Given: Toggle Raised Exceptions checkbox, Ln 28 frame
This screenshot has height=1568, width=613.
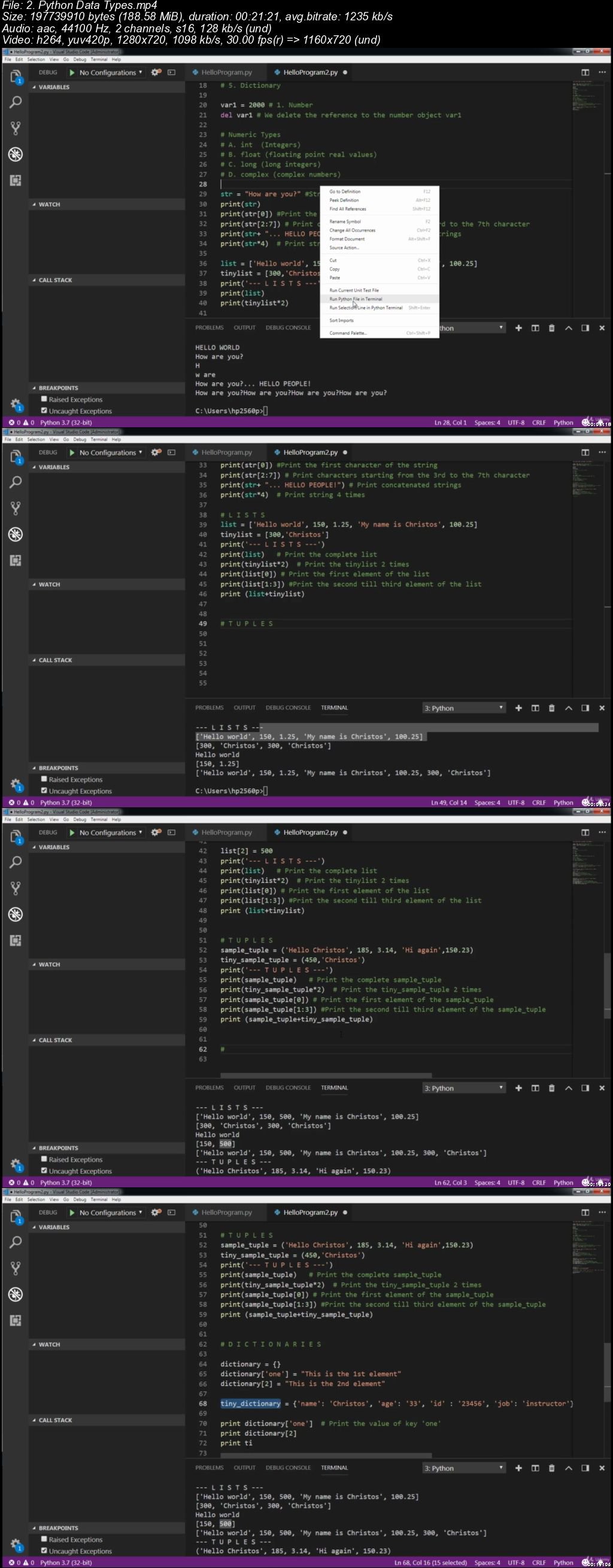Looking at the screenshot, I should pyautogui.click(x=44, y=399).
